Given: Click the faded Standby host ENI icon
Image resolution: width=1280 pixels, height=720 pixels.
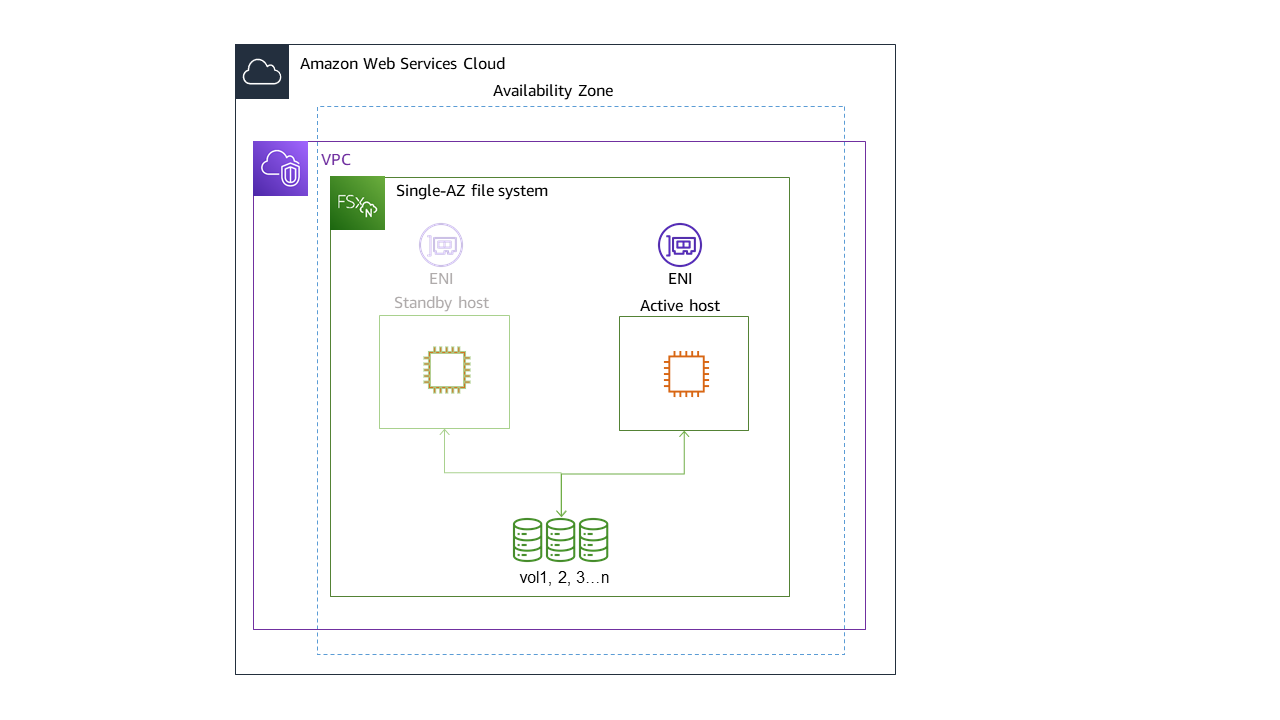Looking at the screenshot, I should coord(441,245).
